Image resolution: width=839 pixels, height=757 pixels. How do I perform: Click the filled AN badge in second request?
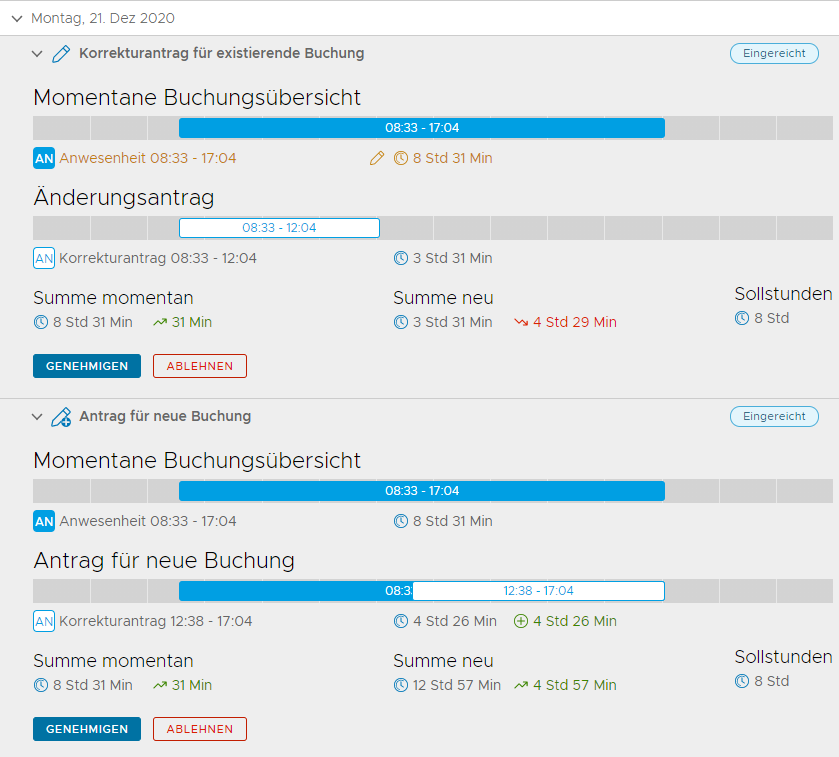pos(44,521)
